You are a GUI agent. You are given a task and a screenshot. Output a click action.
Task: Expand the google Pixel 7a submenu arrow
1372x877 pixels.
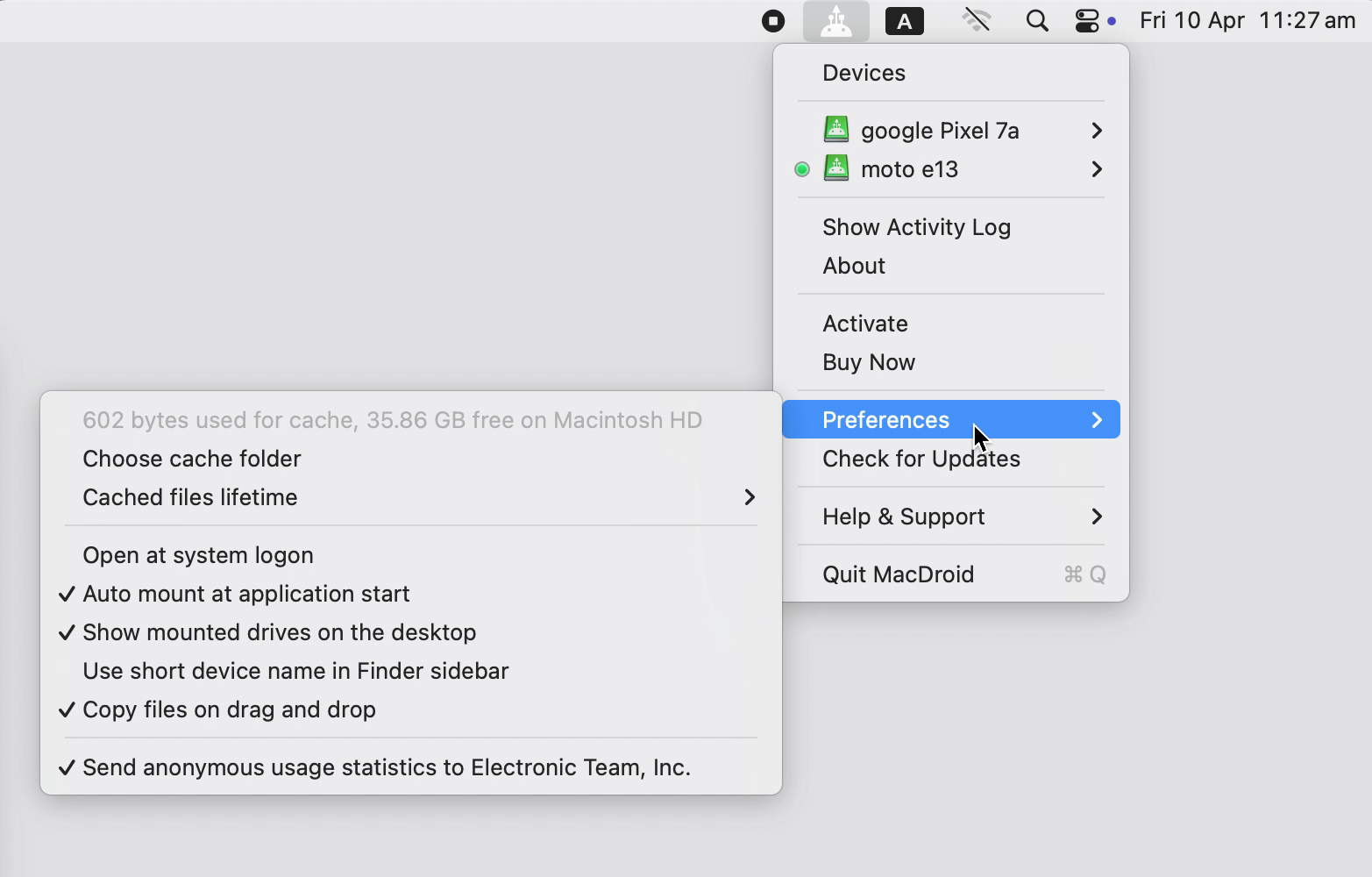[1097, 131]
